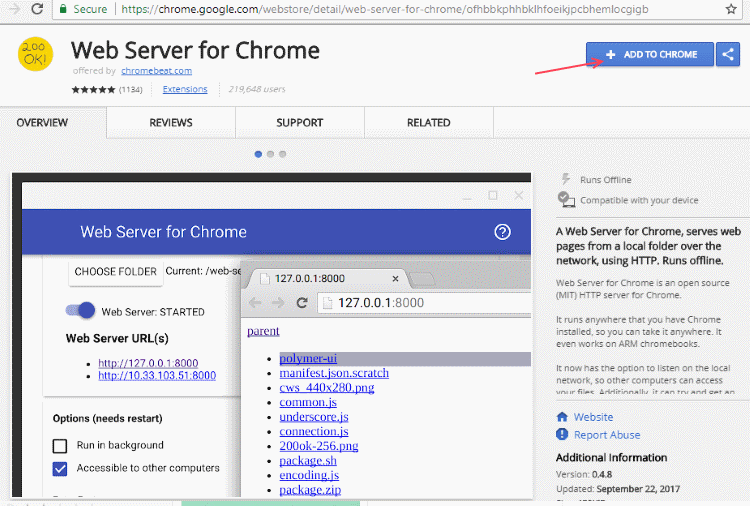
Task: Click the inner browser address 127.0.0.1:8000
Action: [381, 303]
